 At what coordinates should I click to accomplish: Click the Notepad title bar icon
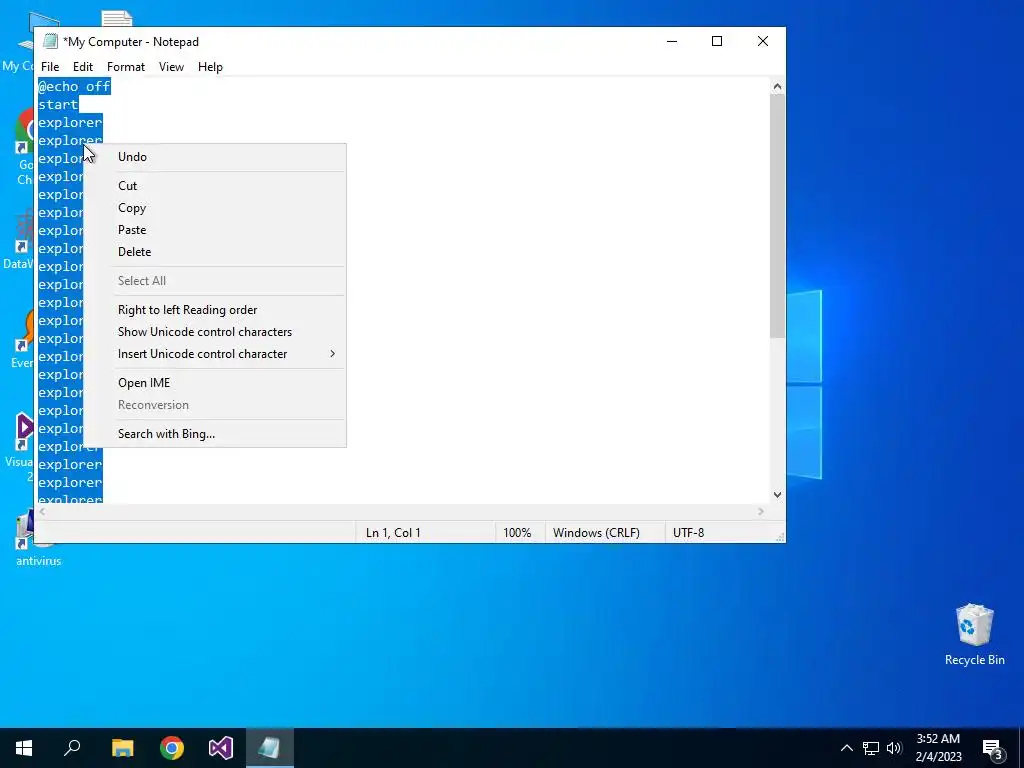point(50,41)
